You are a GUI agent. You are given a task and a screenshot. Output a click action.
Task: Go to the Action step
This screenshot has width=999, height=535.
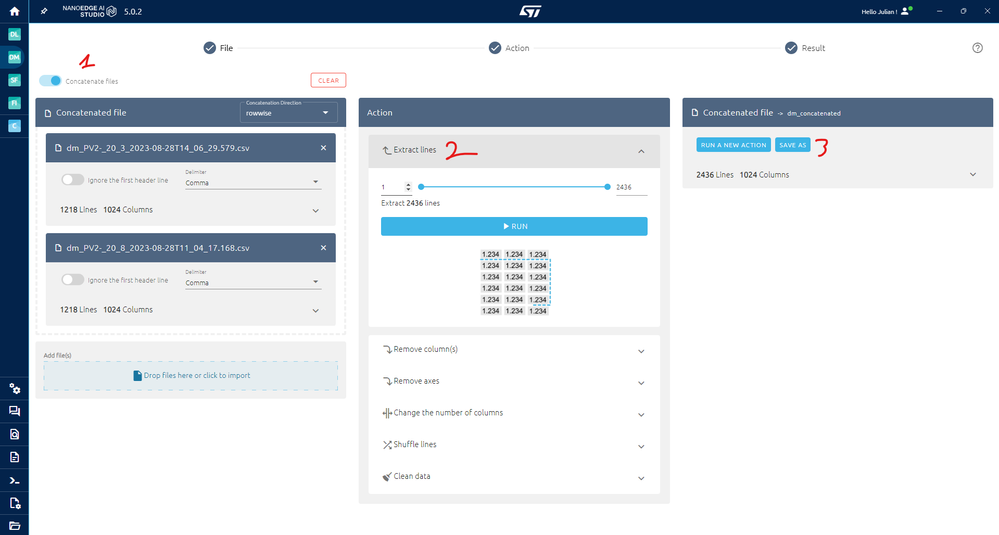(x=509, y=48)
